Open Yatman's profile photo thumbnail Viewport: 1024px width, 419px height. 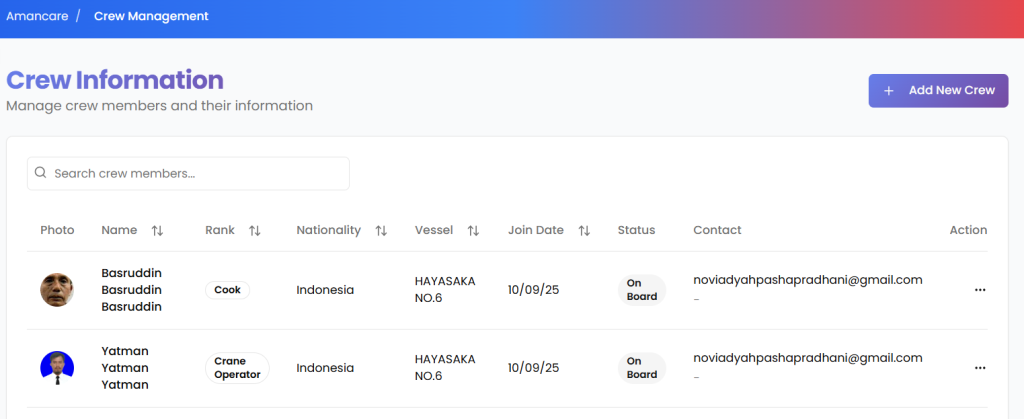tap(57, 368)
